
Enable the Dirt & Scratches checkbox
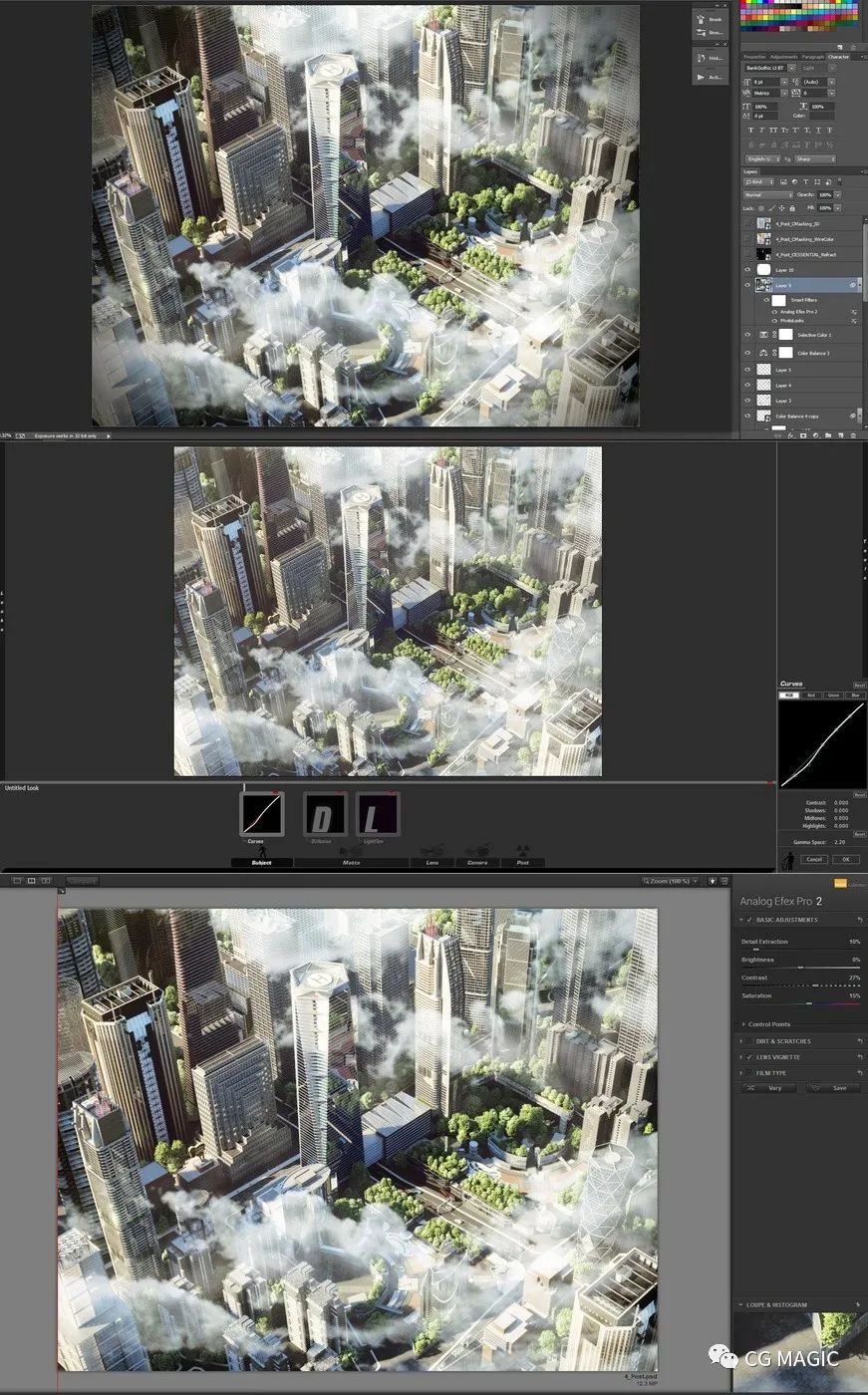[749, 1041]
